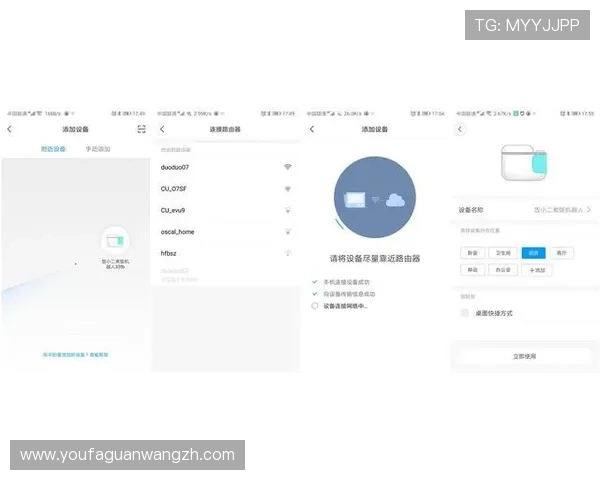600x480 pixels.
Task: Switch to the 附近设备 tab
Action: click(53, 149)
